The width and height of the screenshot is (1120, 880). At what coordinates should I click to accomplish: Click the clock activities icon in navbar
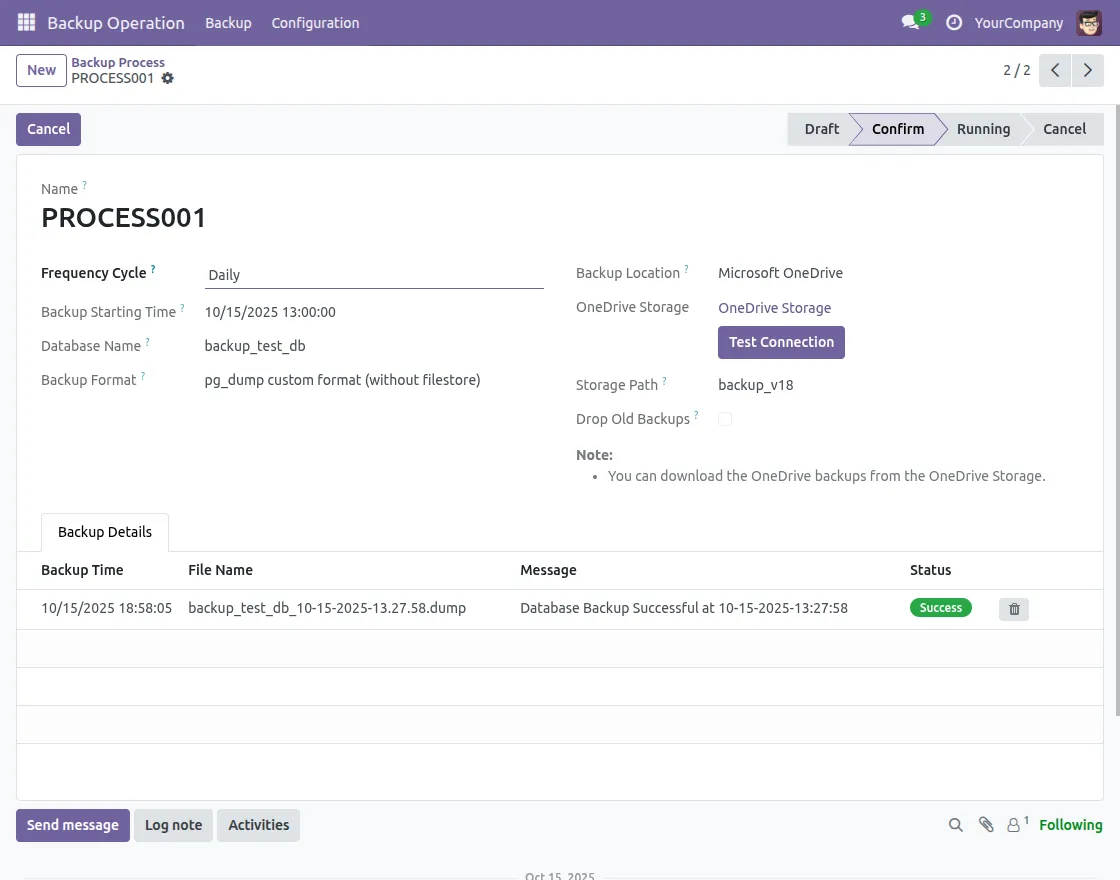pyautogui.click(x=954, y=22)
